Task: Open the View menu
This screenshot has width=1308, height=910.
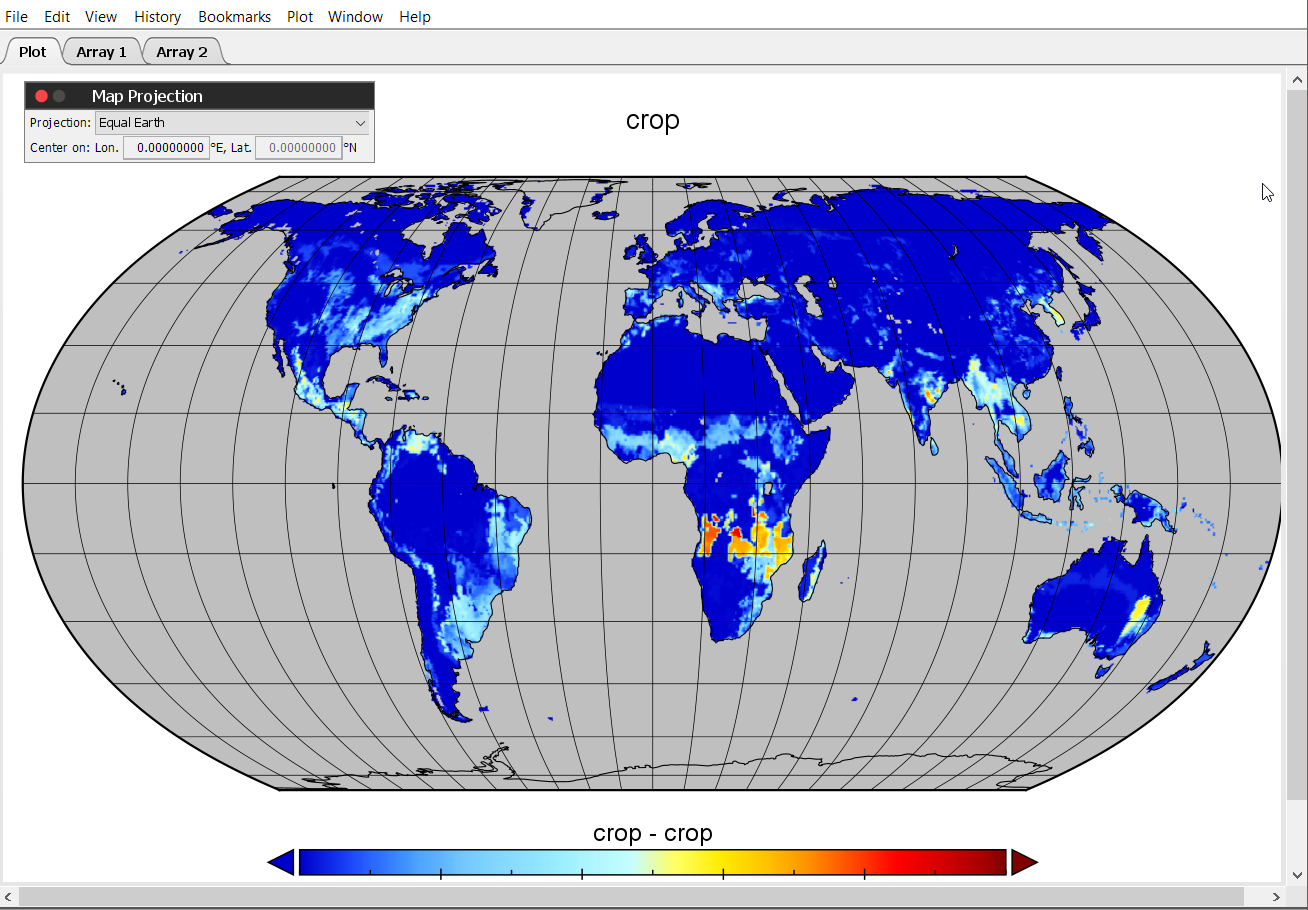Action: point(101,17)
